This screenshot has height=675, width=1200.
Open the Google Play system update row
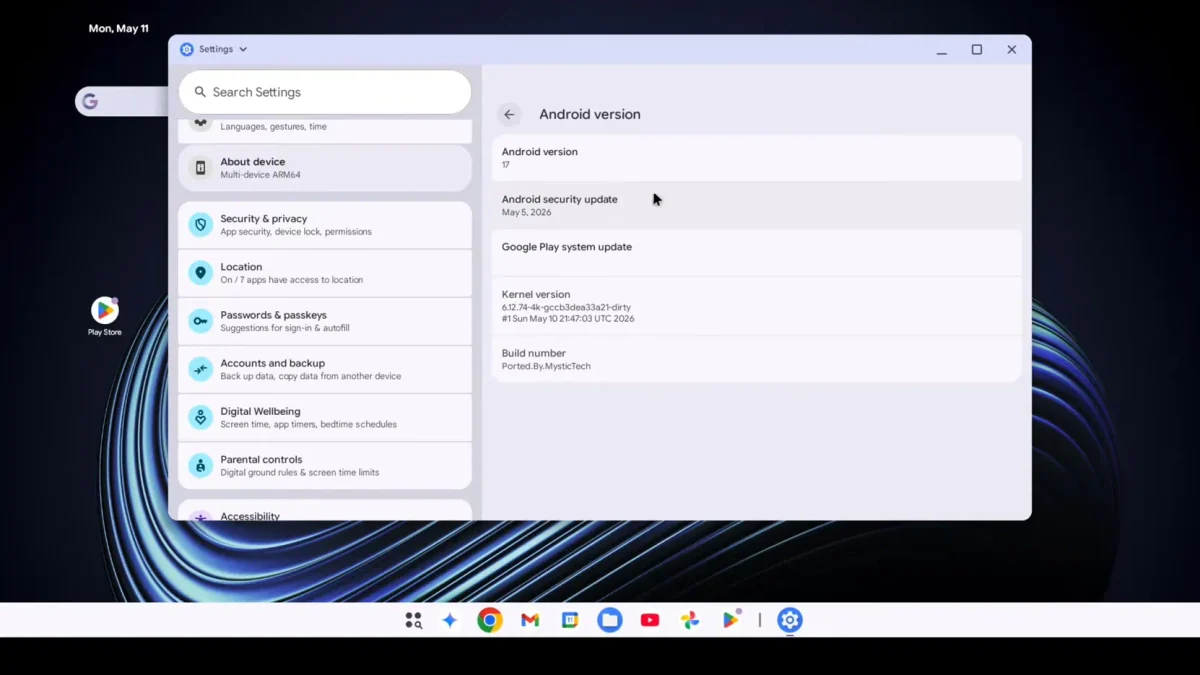click(x=757, y=253)
